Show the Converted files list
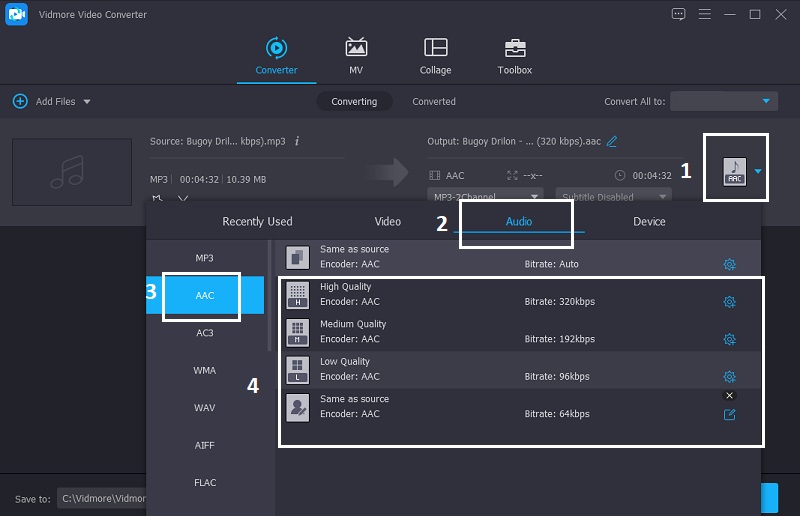This screenshot has height=516, width=800. (434, 101)
